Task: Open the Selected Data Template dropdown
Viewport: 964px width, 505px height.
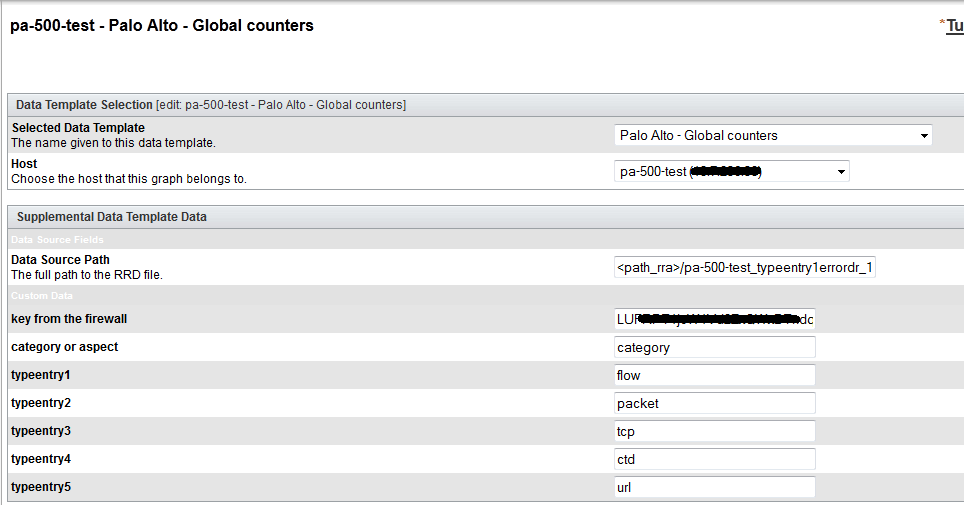Action: pos(772,135)
